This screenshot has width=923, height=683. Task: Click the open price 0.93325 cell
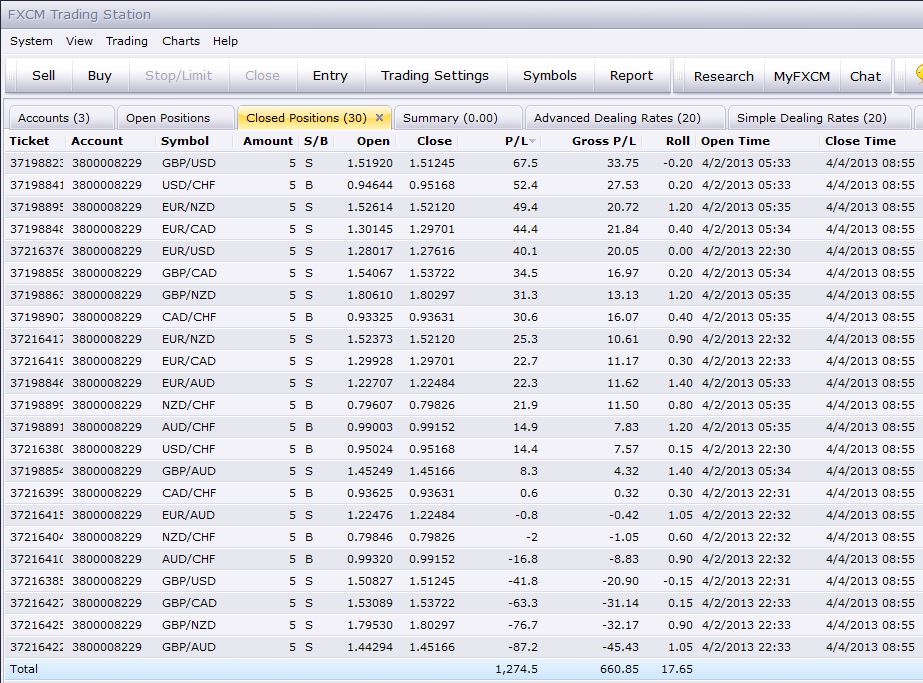pos(370,317)
